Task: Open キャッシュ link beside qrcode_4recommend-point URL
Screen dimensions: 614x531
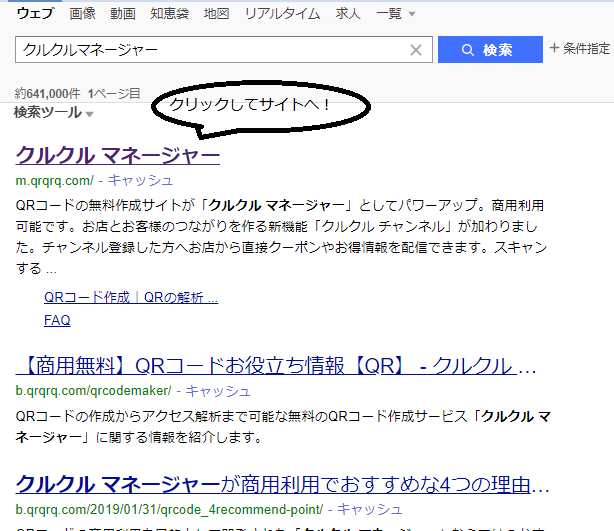Action: point(370,509)
